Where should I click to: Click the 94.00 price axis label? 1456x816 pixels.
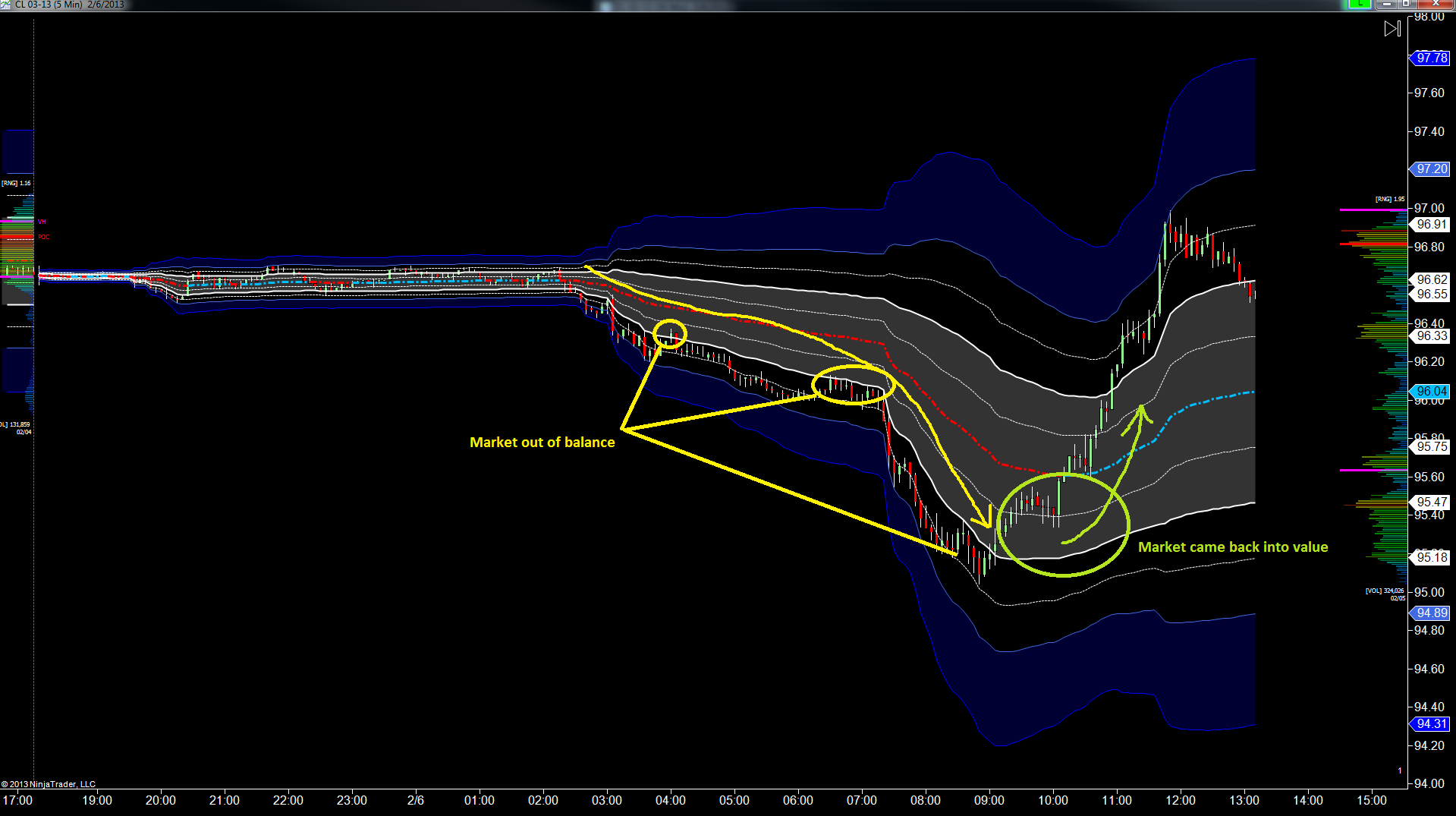(x=1429, y=783)
